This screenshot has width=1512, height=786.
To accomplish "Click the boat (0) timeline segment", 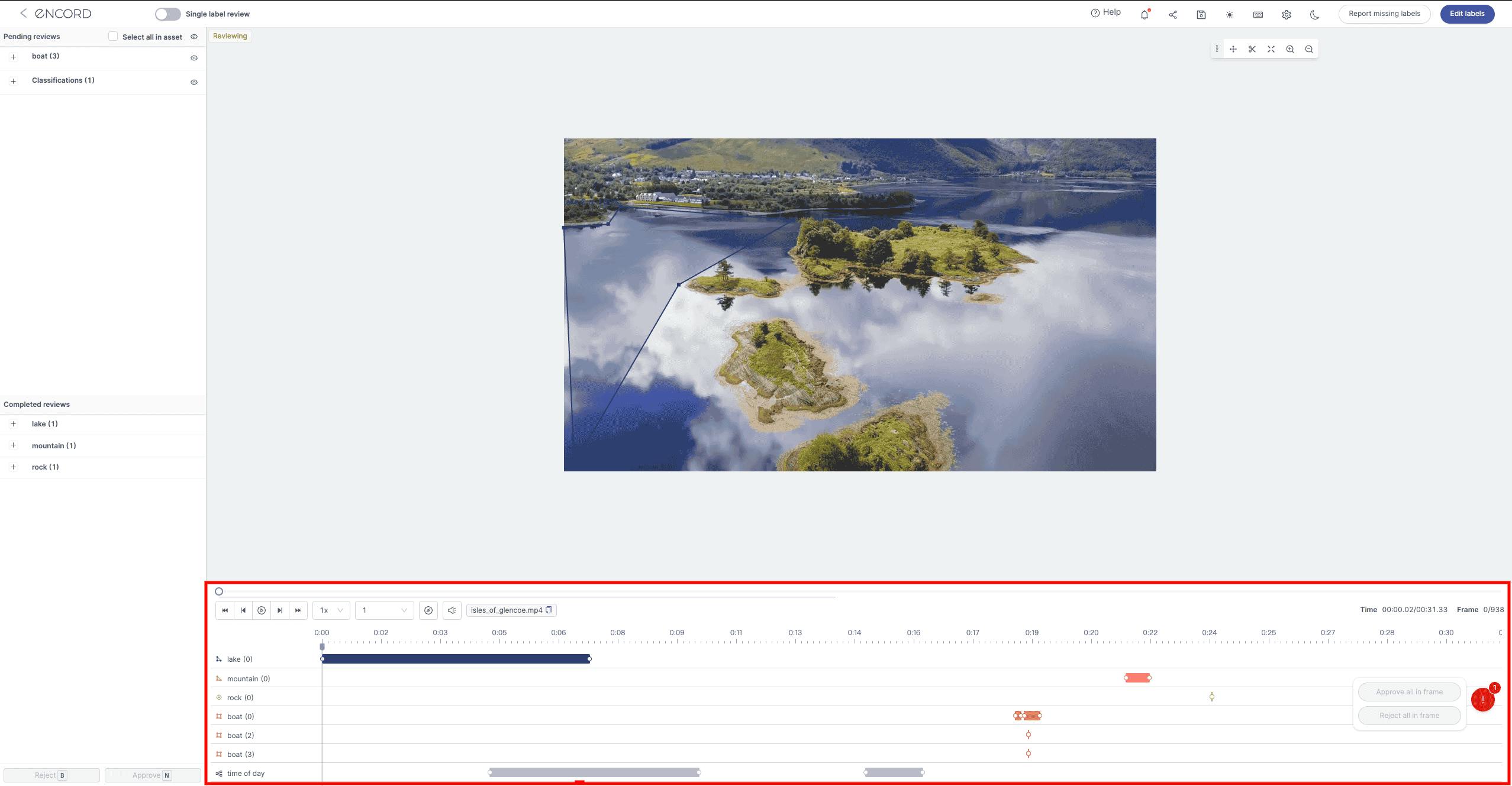I will pyautogui.click(x=1027, y=716).
